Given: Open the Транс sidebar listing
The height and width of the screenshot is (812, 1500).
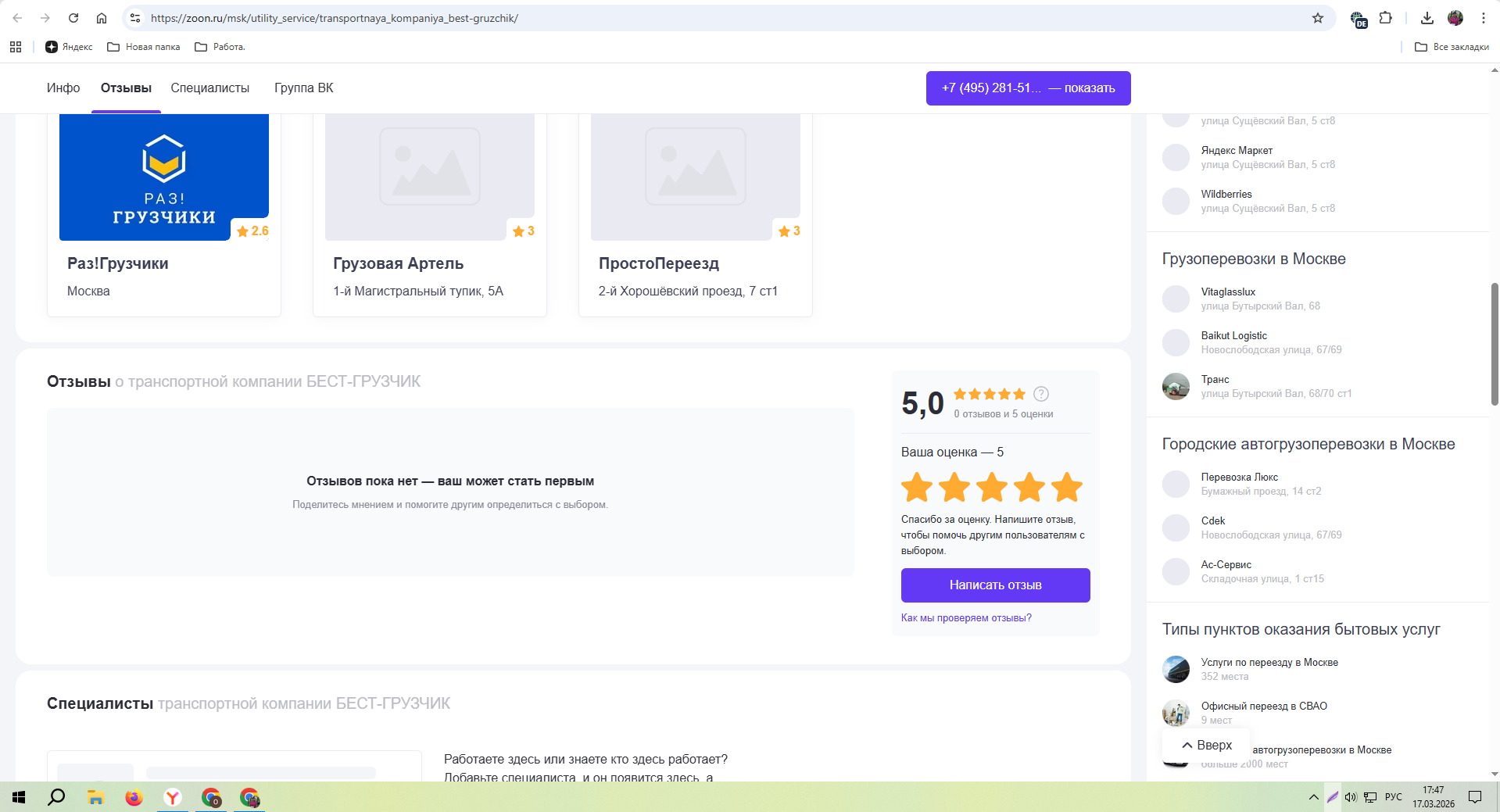Looking at the screenshot, I should point(1215,379).
